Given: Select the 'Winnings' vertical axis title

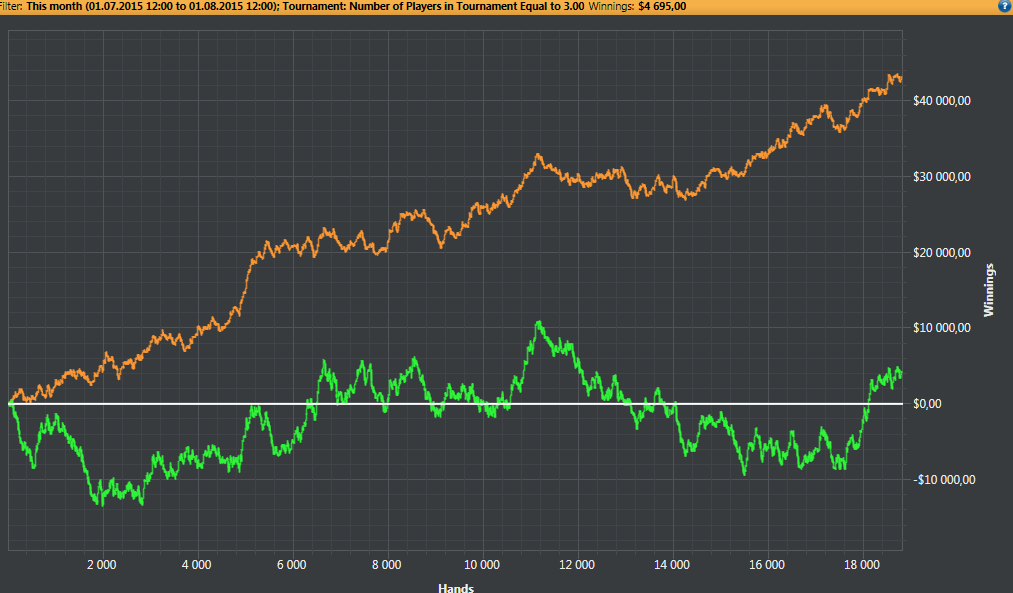Looking at the screenshot, I should (x=988, y=290).
